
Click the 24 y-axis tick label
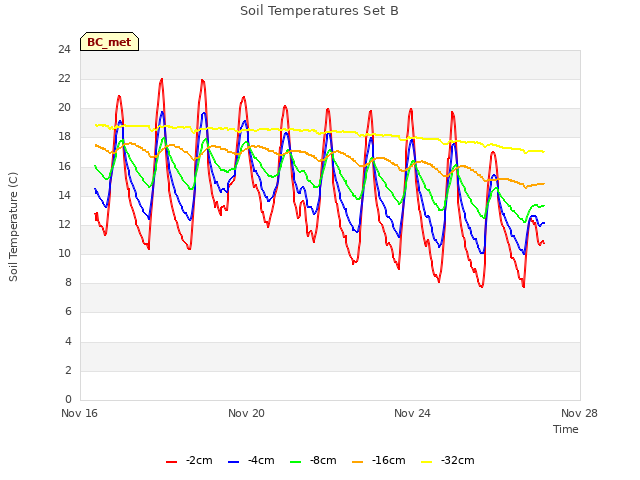[64, 49]
